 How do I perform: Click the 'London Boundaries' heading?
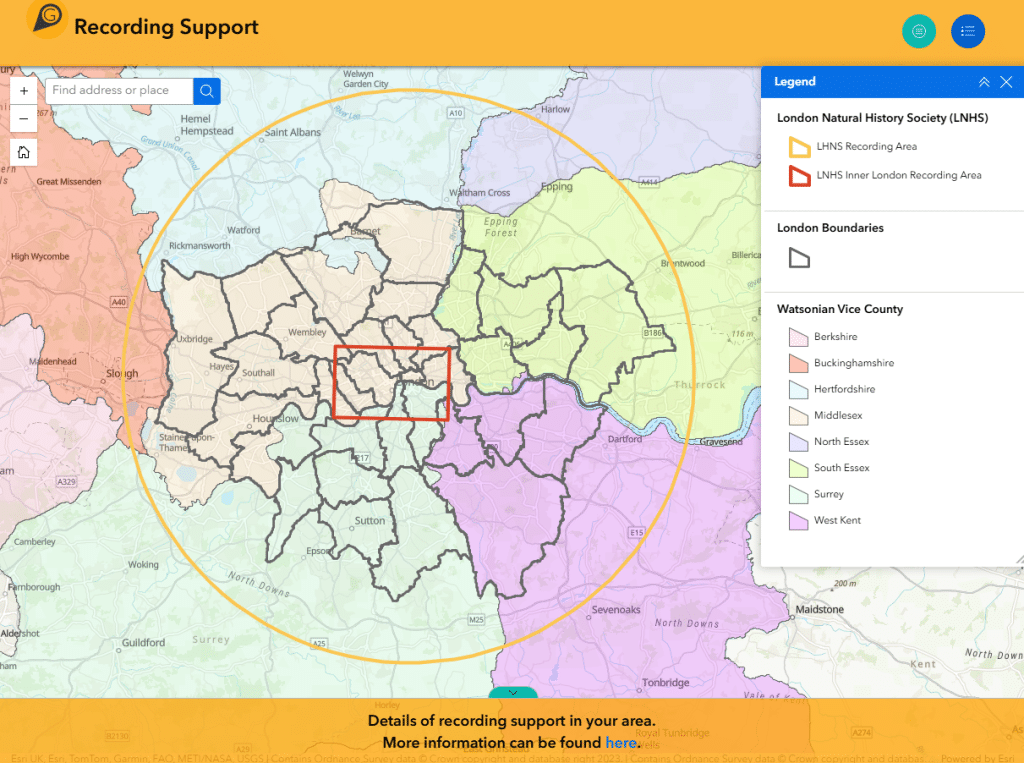[x=830, y=228]
